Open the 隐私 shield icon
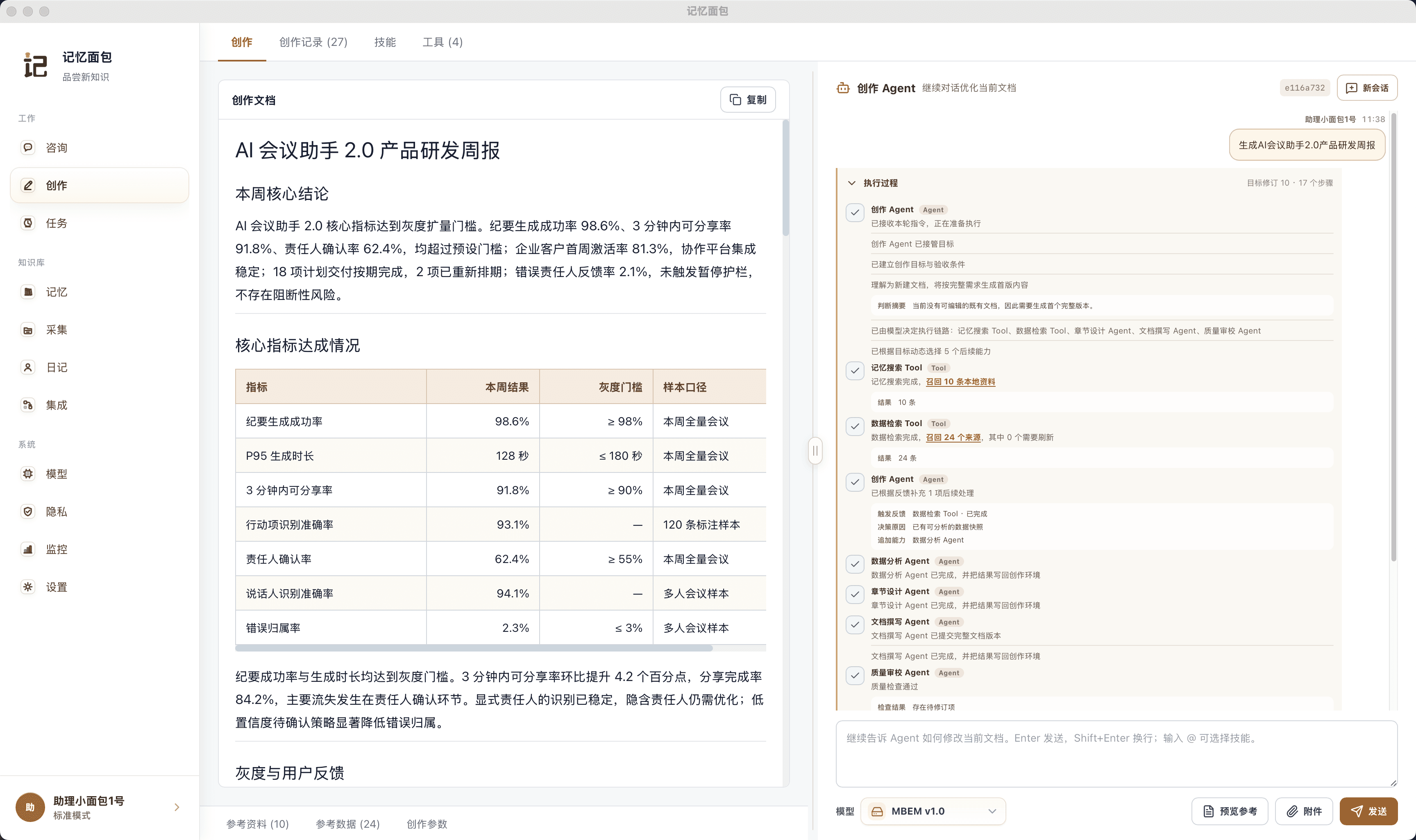Viewport: 1416px width, 840px height. (28, 512)
